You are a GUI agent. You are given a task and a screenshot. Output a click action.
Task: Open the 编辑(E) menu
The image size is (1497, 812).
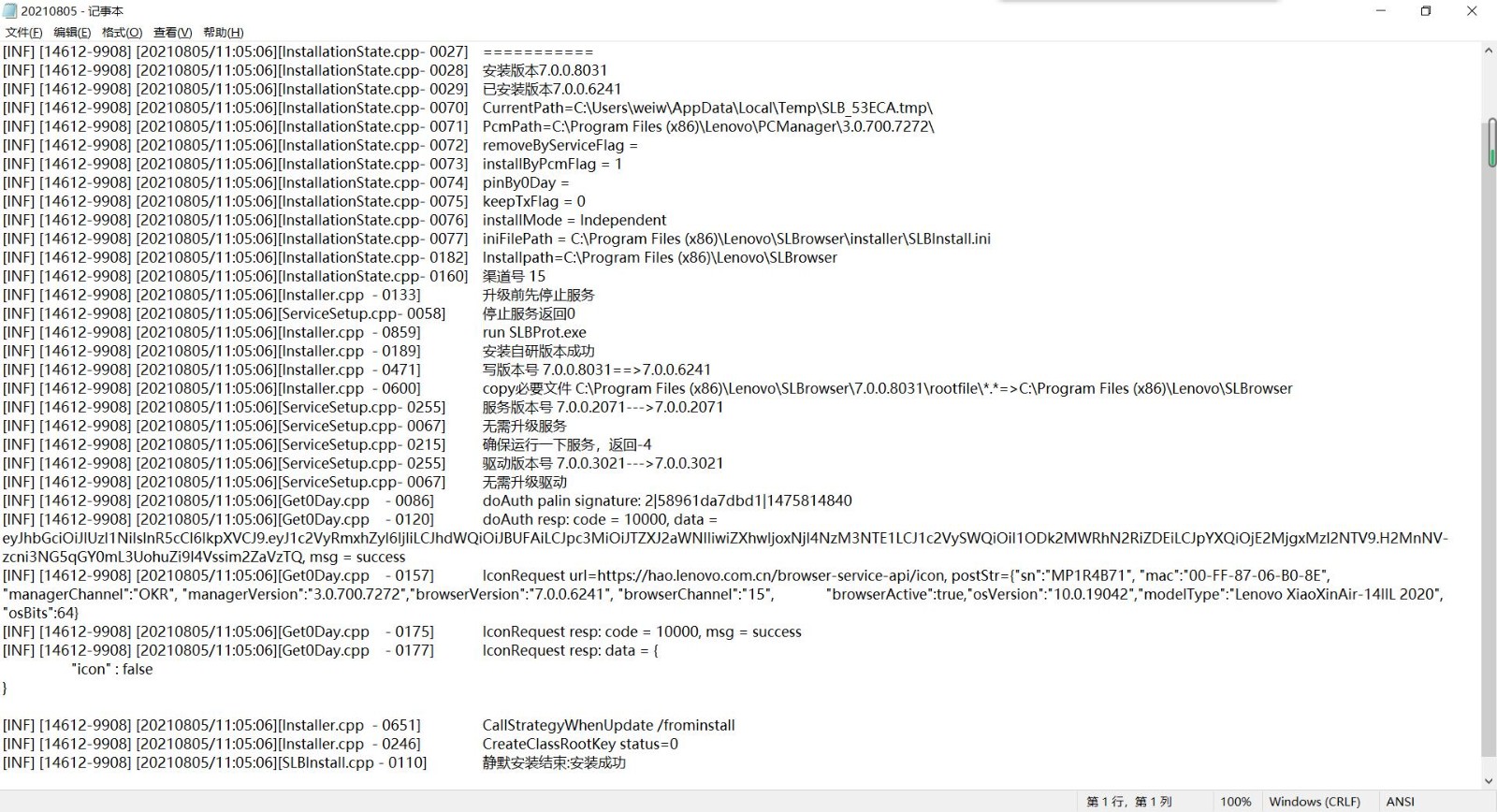point(72,32)
